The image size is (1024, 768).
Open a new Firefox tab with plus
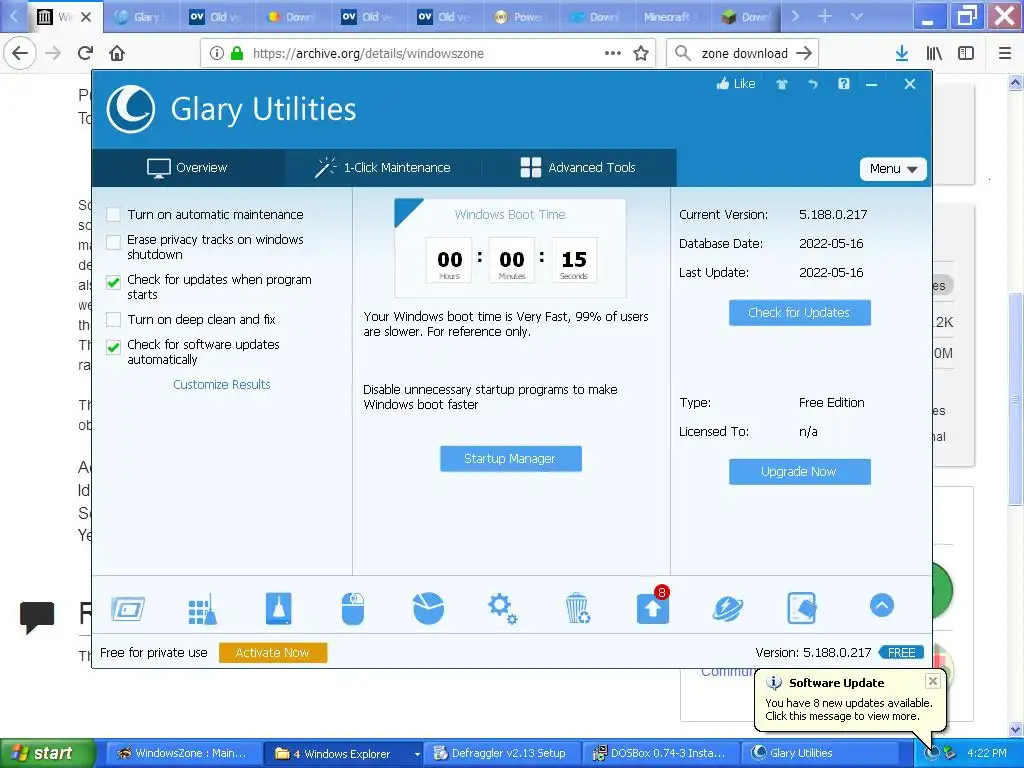click(825, 16)
